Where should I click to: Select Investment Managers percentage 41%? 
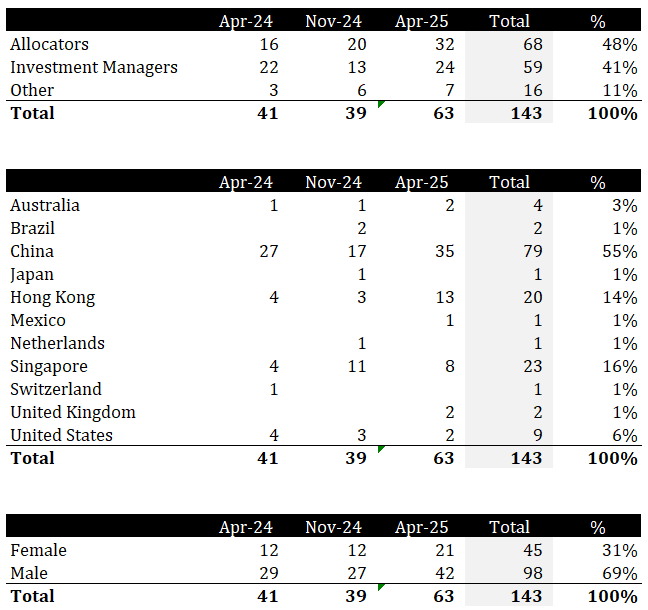pyautogui.click(x=619, y=67)
